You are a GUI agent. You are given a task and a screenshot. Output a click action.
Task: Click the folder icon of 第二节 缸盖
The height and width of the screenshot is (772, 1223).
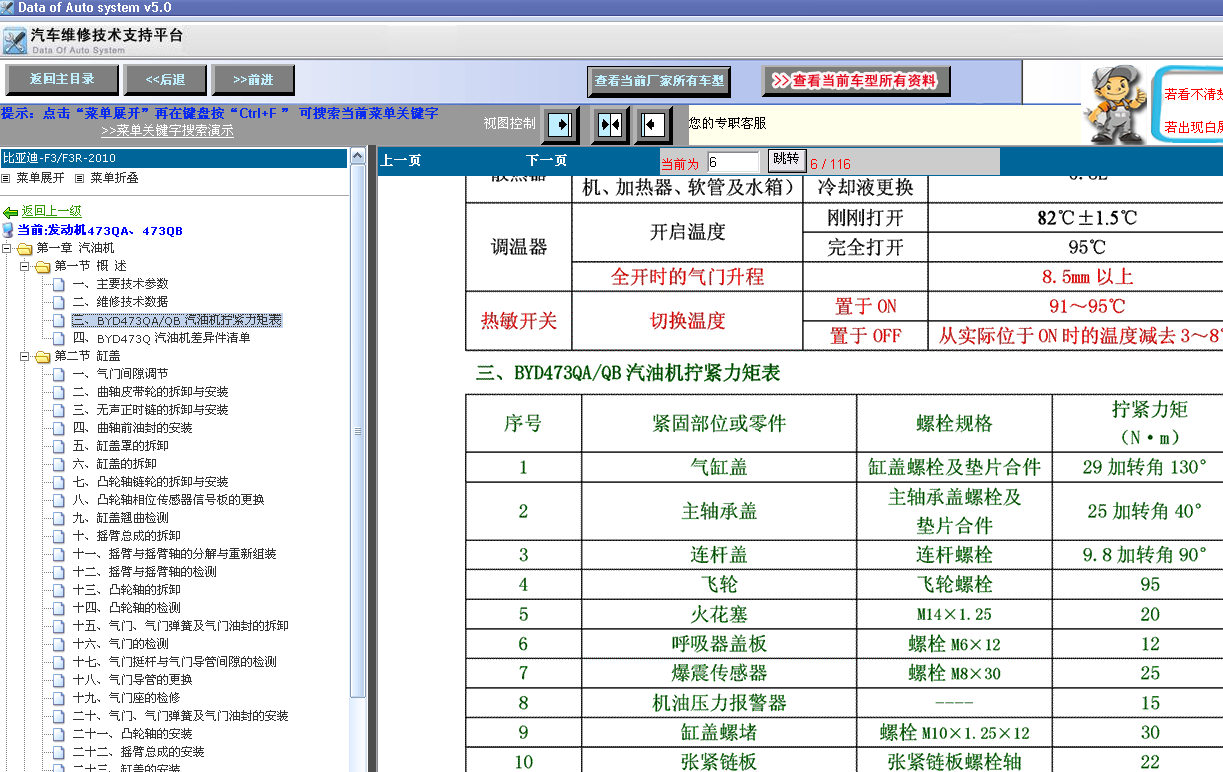(42, 356)
